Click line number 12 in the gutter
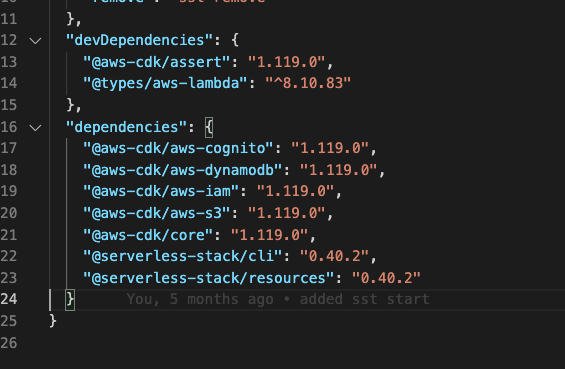 [9, 40]
